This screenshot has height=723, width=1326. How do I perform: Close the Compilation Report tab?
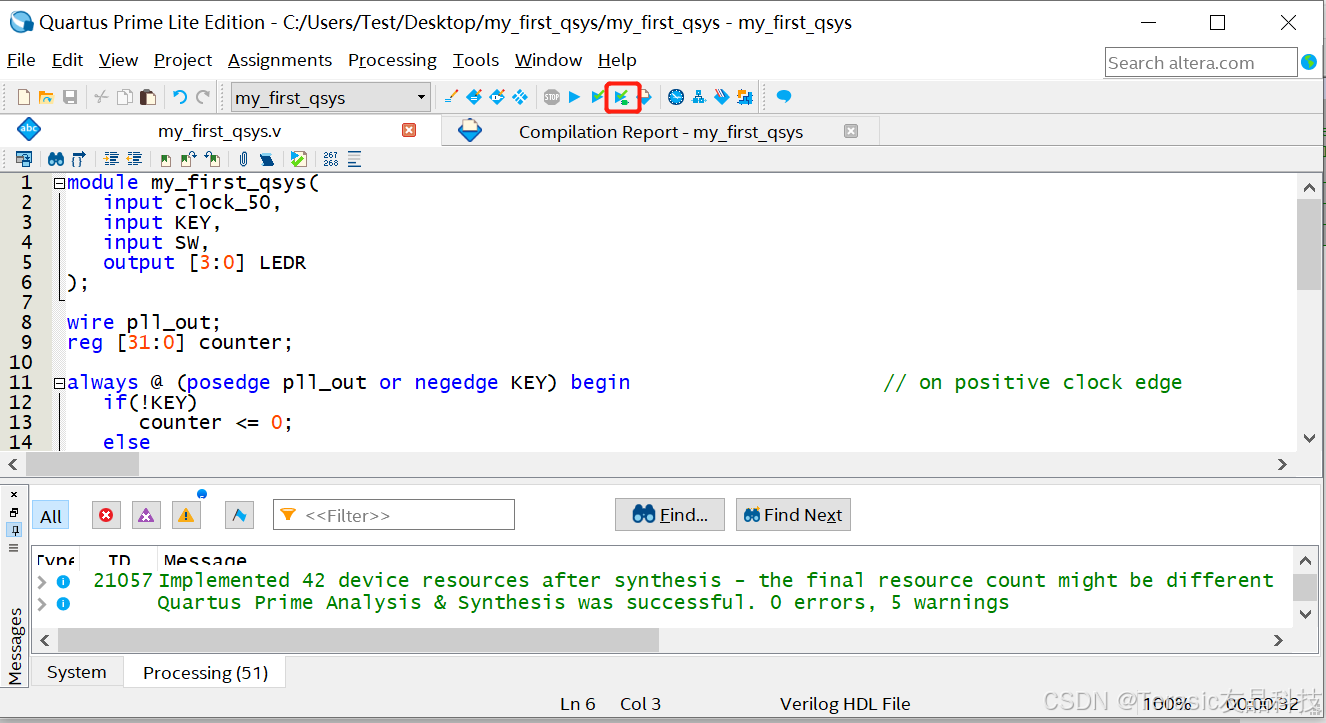click(x=851, y=131)
